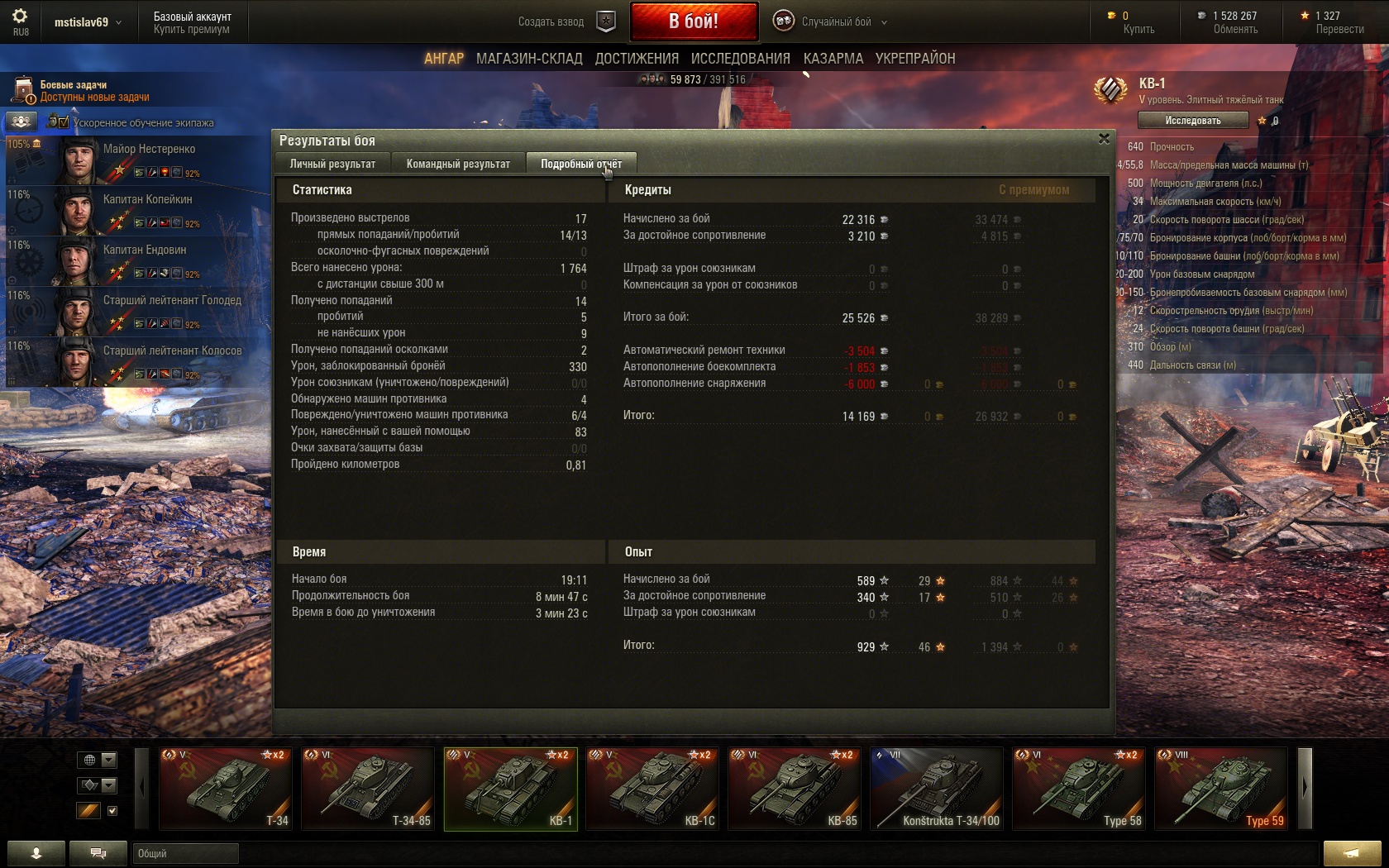Click the Исследовать button for КВ-1
Viewport: 1389px width, 868px height.
[1193, 121]
